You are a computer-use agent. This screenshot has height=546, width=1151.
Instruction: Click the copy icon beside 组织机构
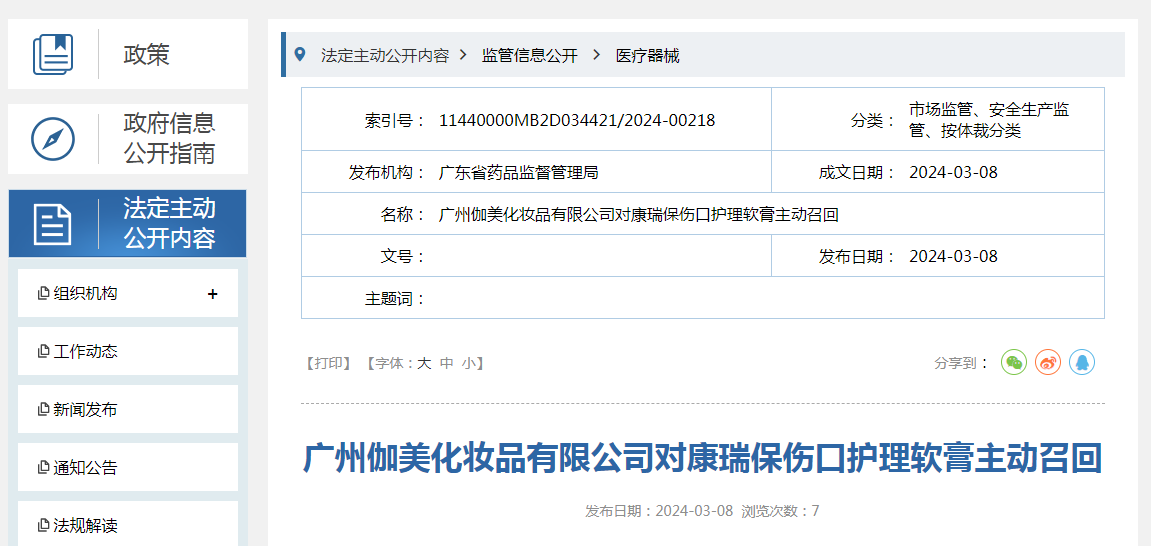[43, 294]
